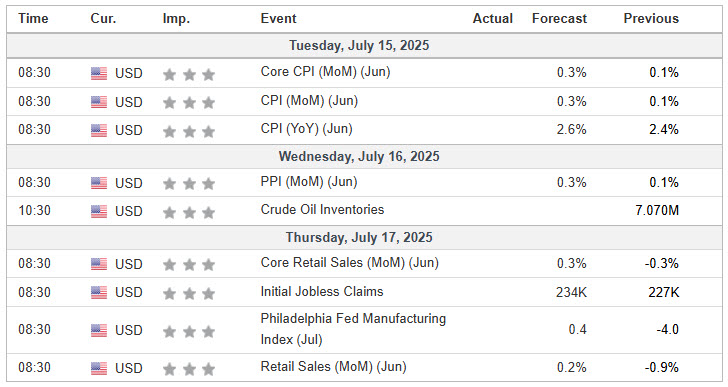
Task: Click the importance stars for Initial Jobless Claims
Action: pyautogui.click(x=189, y=293)
